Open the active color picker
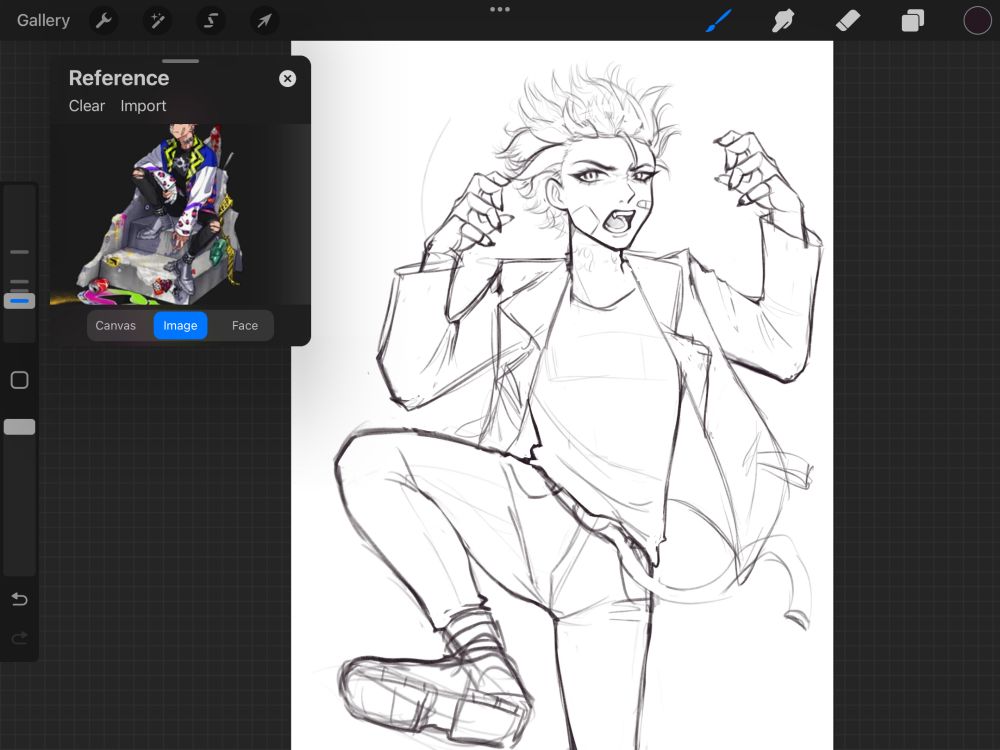This screenshot has height=750, width=1000. tap(977, 20)
